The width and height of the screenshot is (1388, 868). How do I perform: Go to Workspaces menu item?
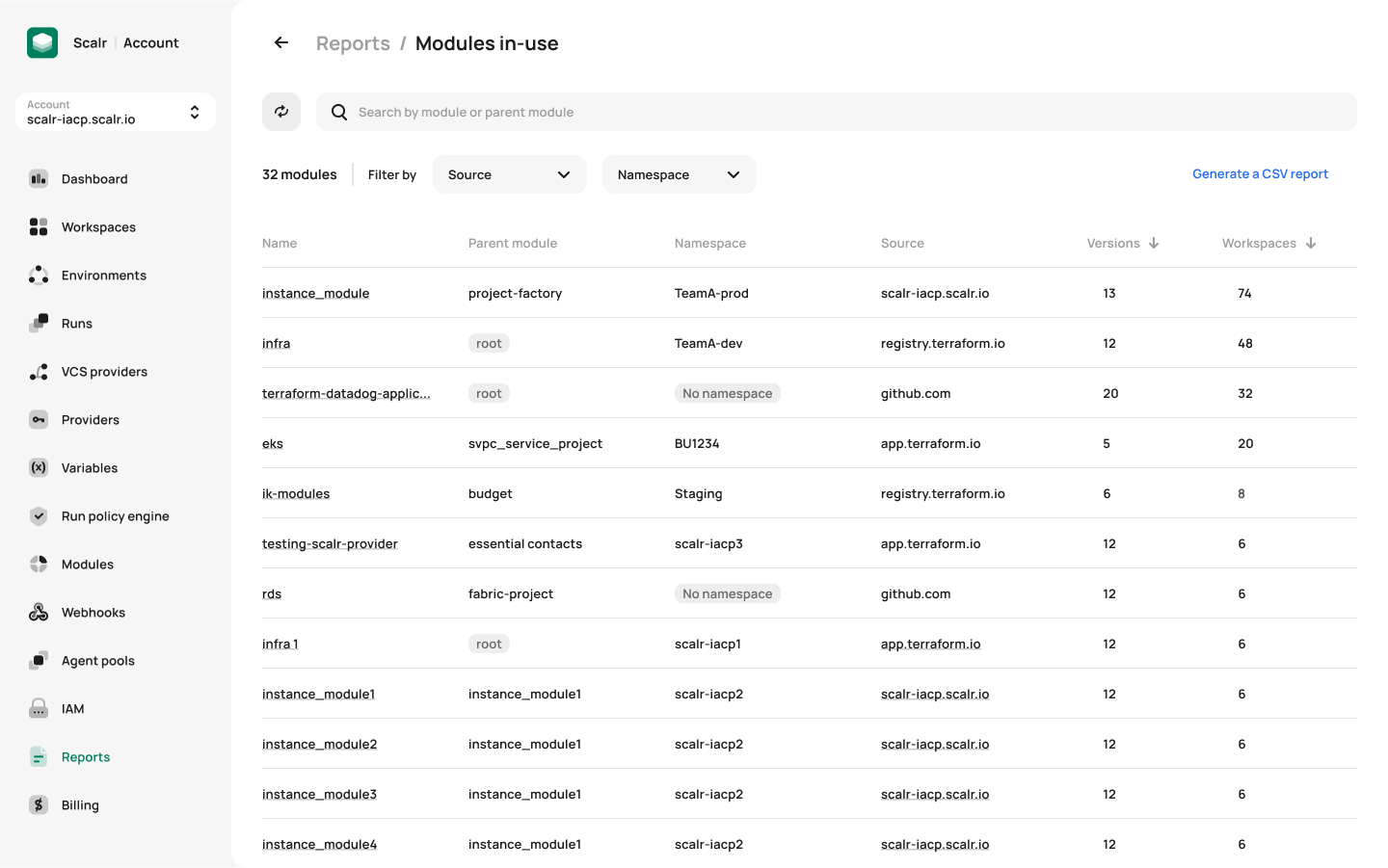point(98,227)
